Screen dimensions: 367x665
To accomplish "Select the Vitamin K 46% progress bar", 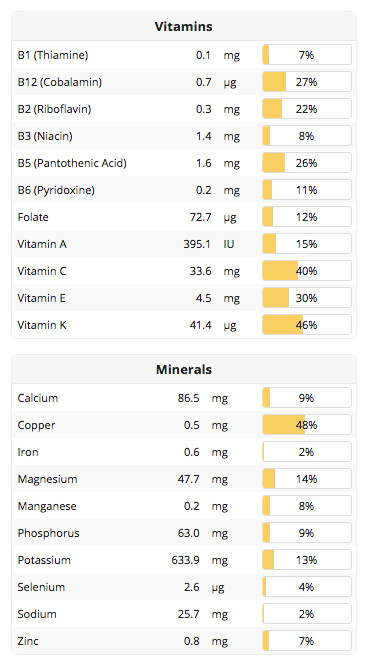I will [307, 325].
